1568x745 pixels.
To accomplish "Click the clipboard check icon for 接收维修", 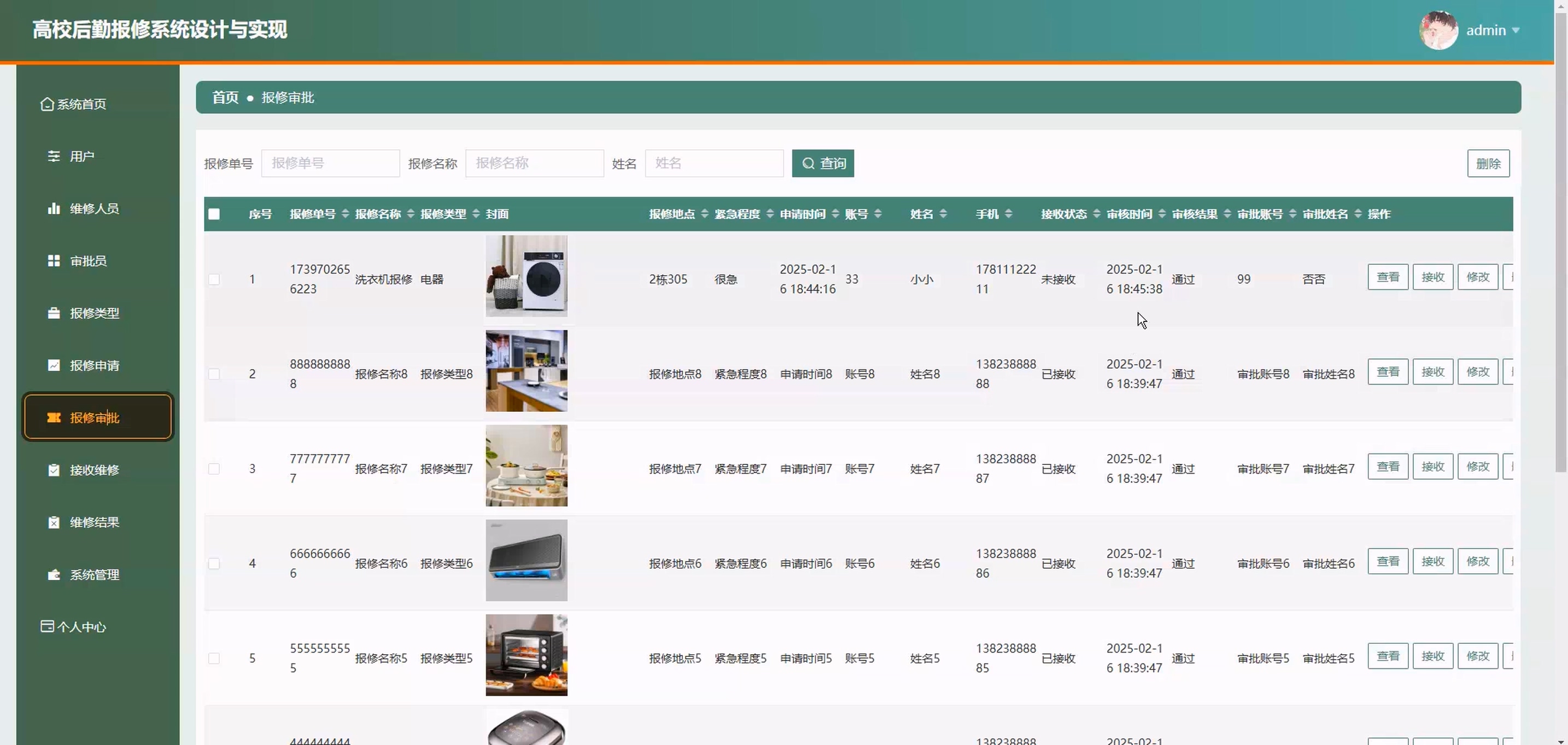I will pyautogui.click(x=54, y=470).
